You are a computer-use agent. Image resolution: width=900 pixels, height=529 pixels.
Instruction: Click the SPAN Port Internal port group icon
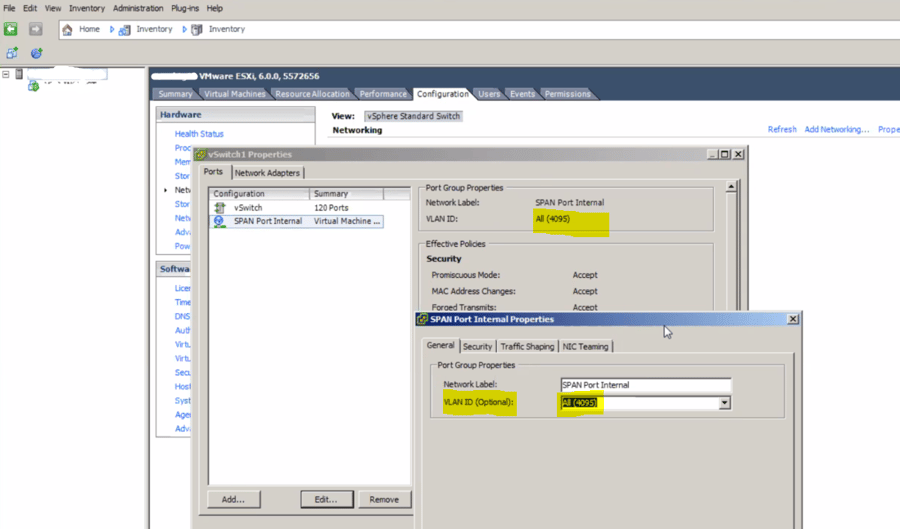click(x=219, y=221)
